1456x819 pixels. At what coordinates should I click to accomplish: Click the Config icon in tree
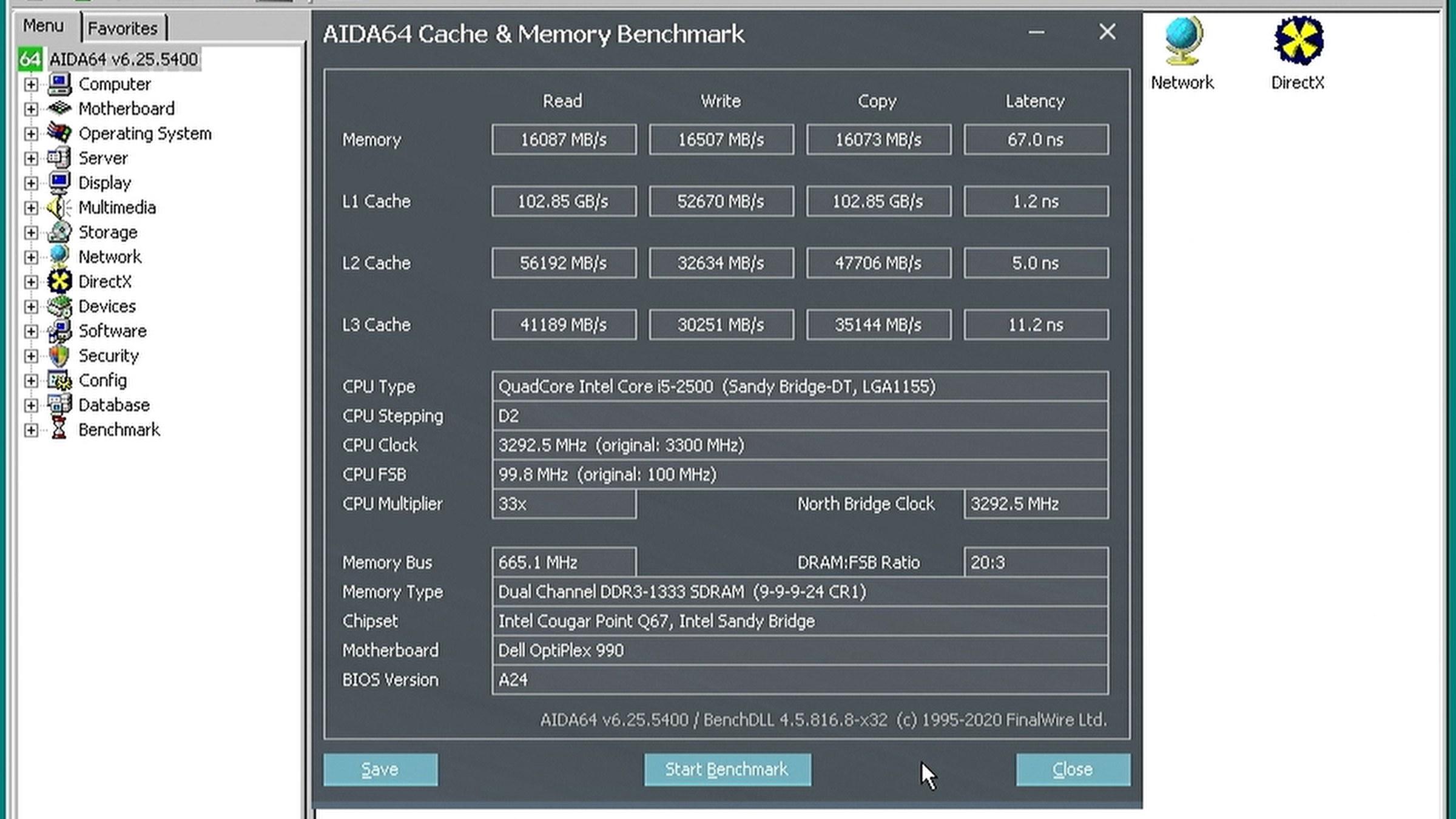tap(59, 380)
